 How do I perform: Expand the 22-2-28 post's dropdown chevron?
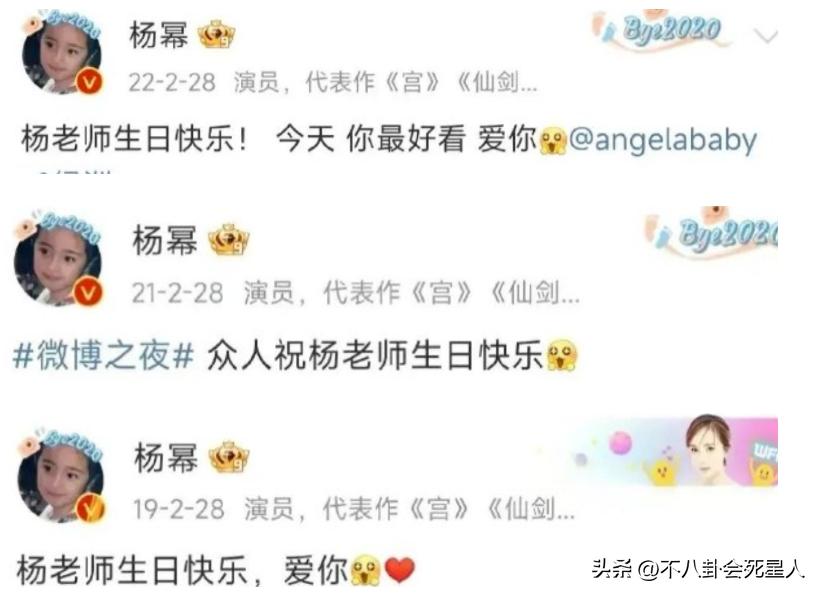pos(766,36)
